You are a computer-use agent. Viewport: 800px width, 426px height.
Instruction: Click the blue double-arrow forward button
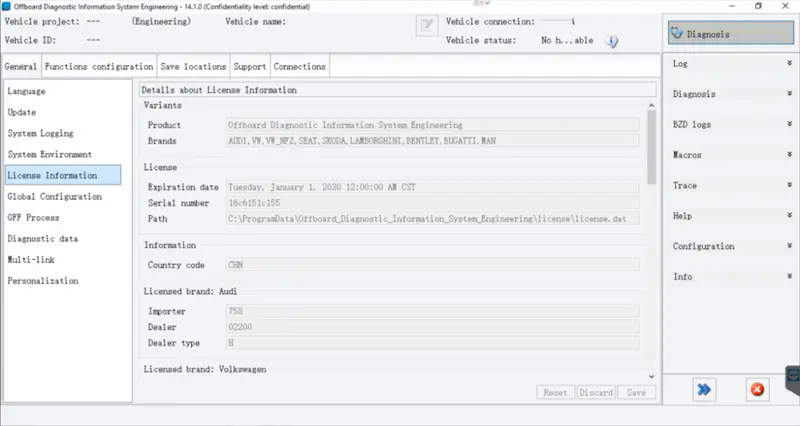(x=704, y=390)
